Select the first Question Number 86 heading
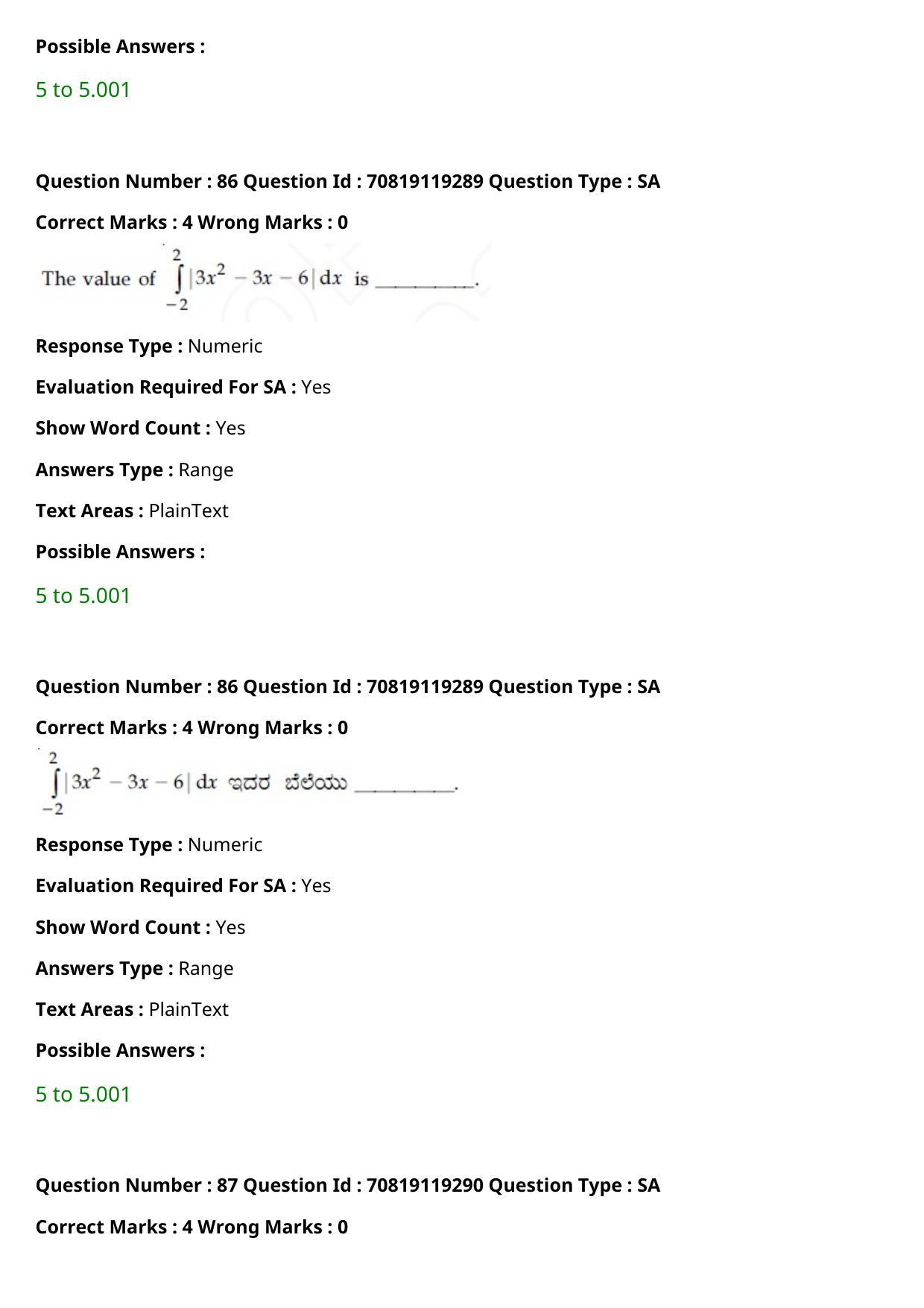The image size is (924, 1308). [348, 181]
